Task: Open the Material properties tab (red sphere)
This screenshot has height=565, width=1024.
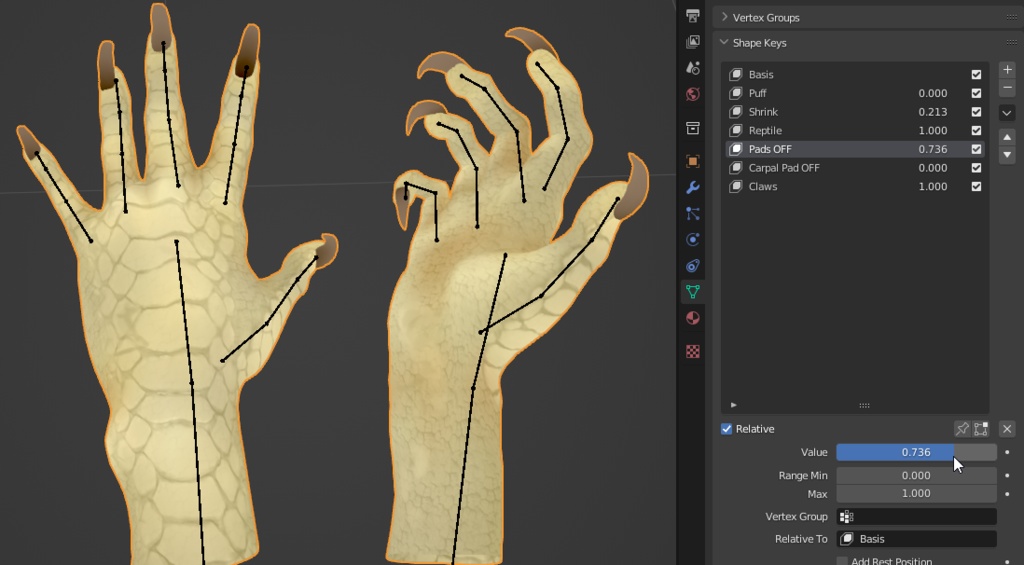Action: [x=693, y=318]
